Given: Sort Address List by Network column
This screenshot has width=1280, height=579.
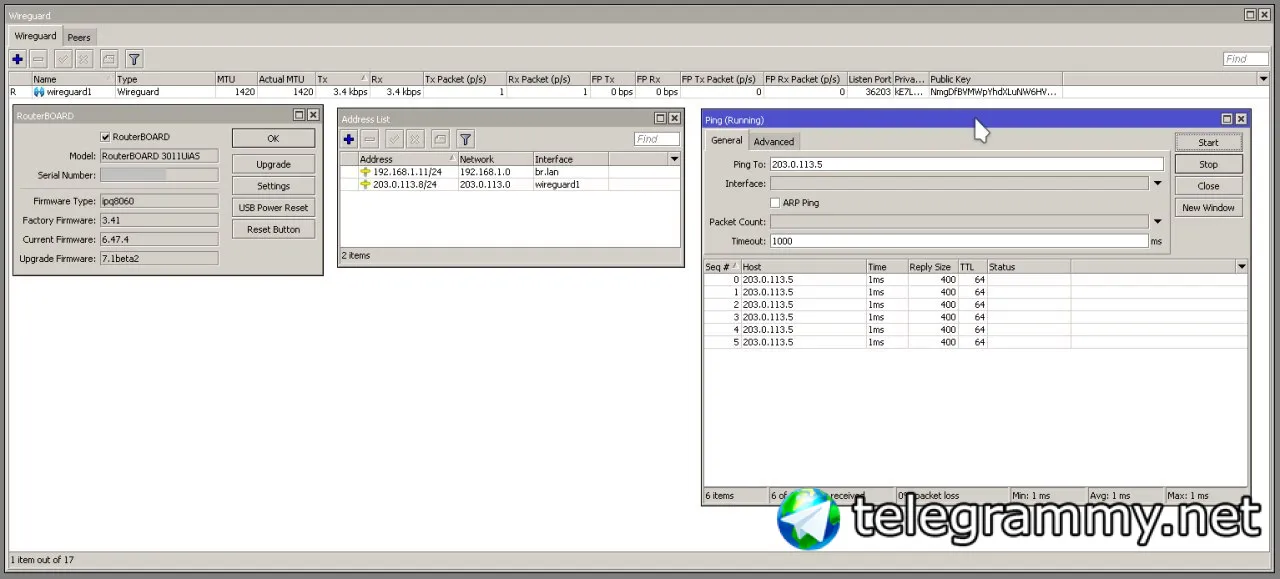Looking at the screenshot, I should pos(494,159).
